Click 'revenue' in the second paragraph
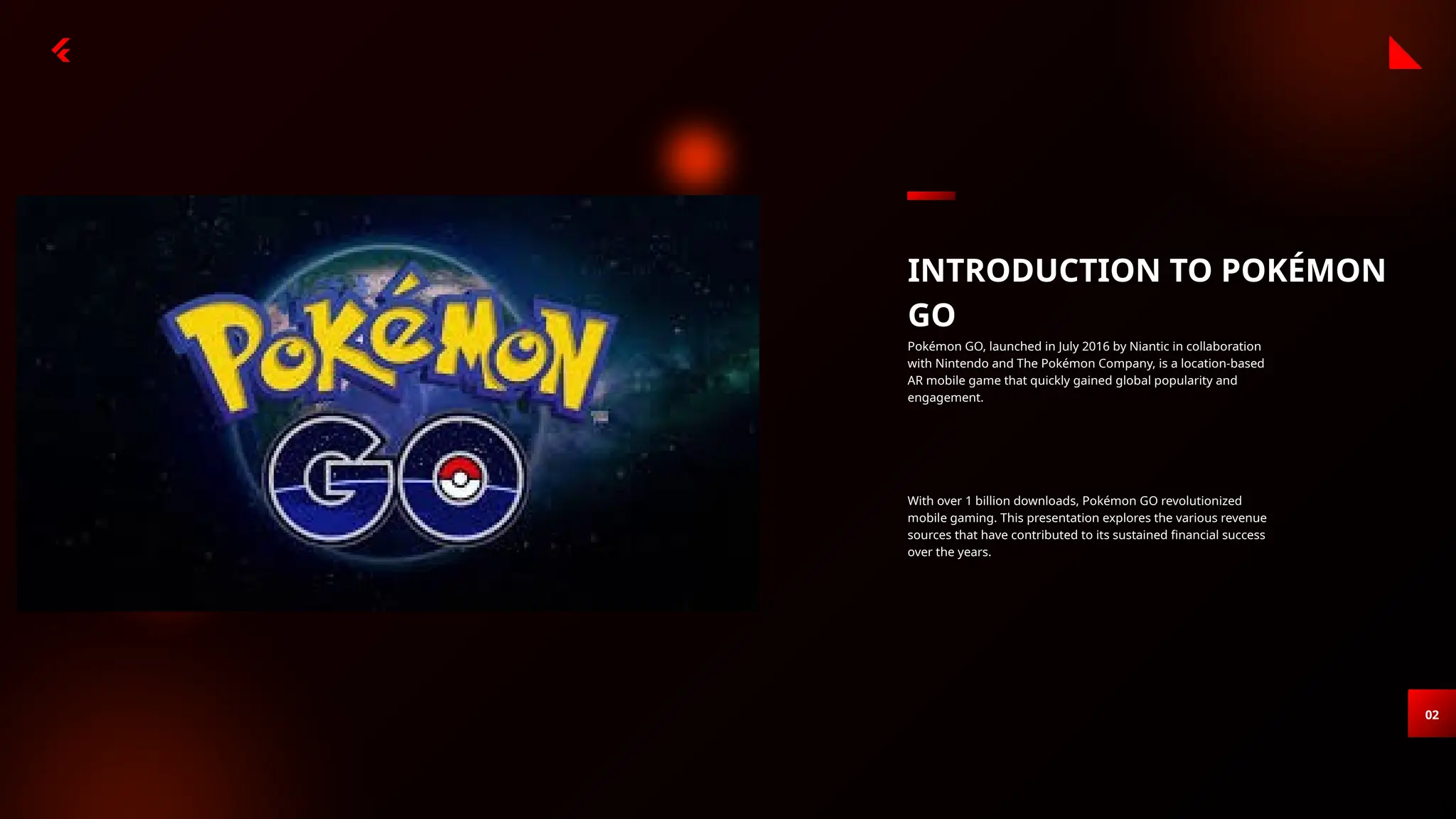This screenshot has height=819, width=1456. (x=1243, y=518)
